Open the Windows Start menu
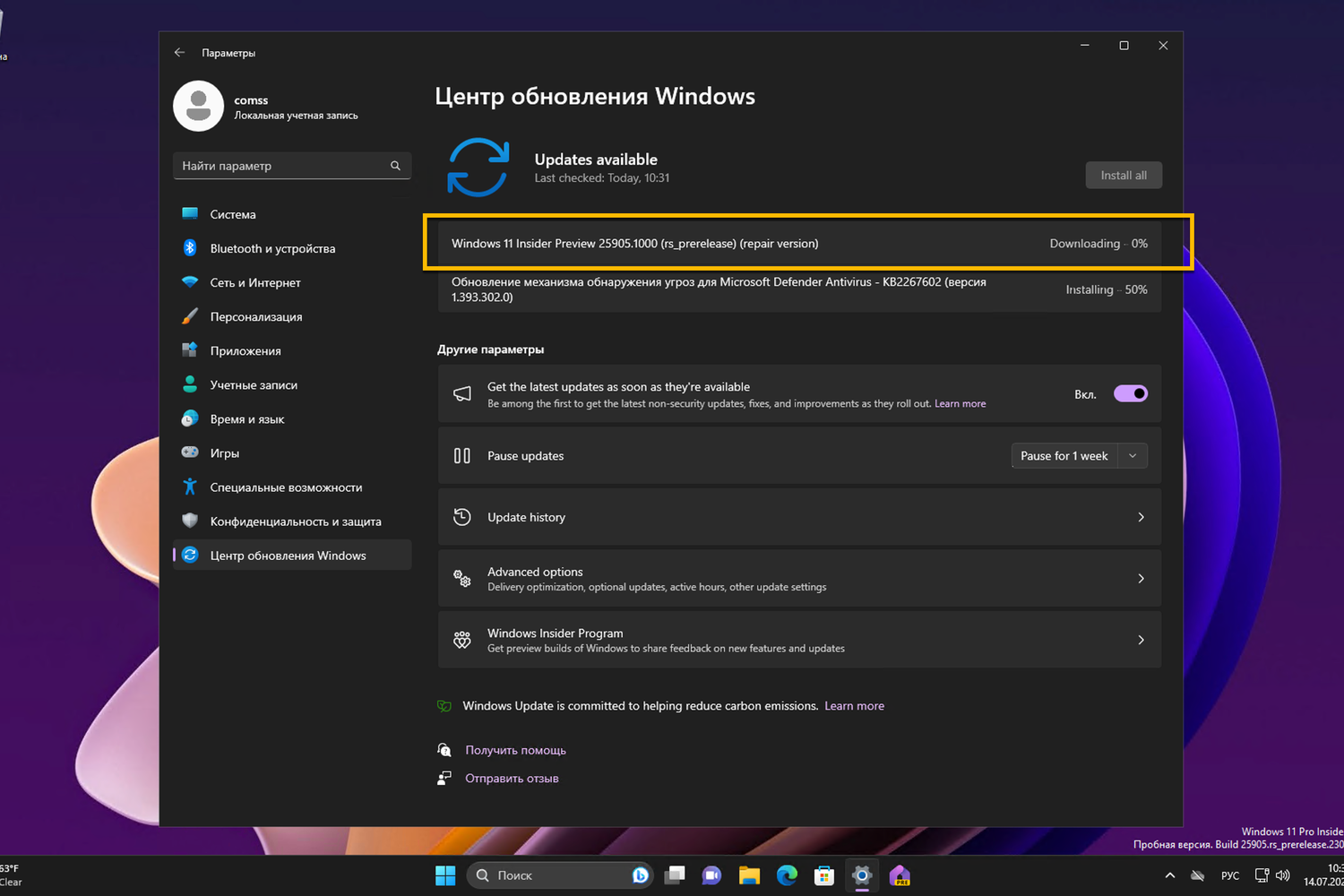This screenshot has height=896, width=1344. [x=445, y=875]
